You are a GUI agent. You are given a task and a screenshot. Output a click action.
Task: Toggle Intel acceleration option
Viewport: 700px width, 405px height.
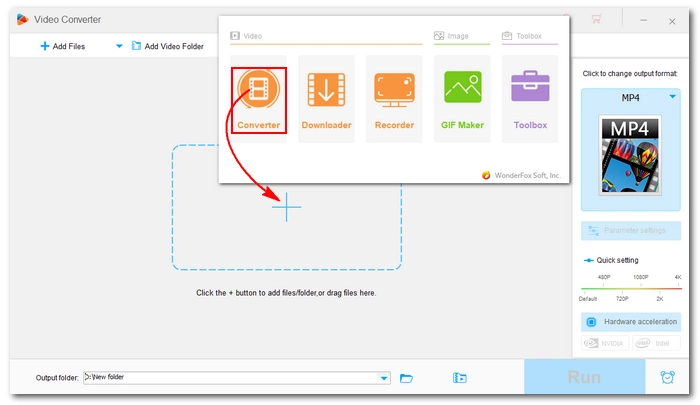[656, 343]
